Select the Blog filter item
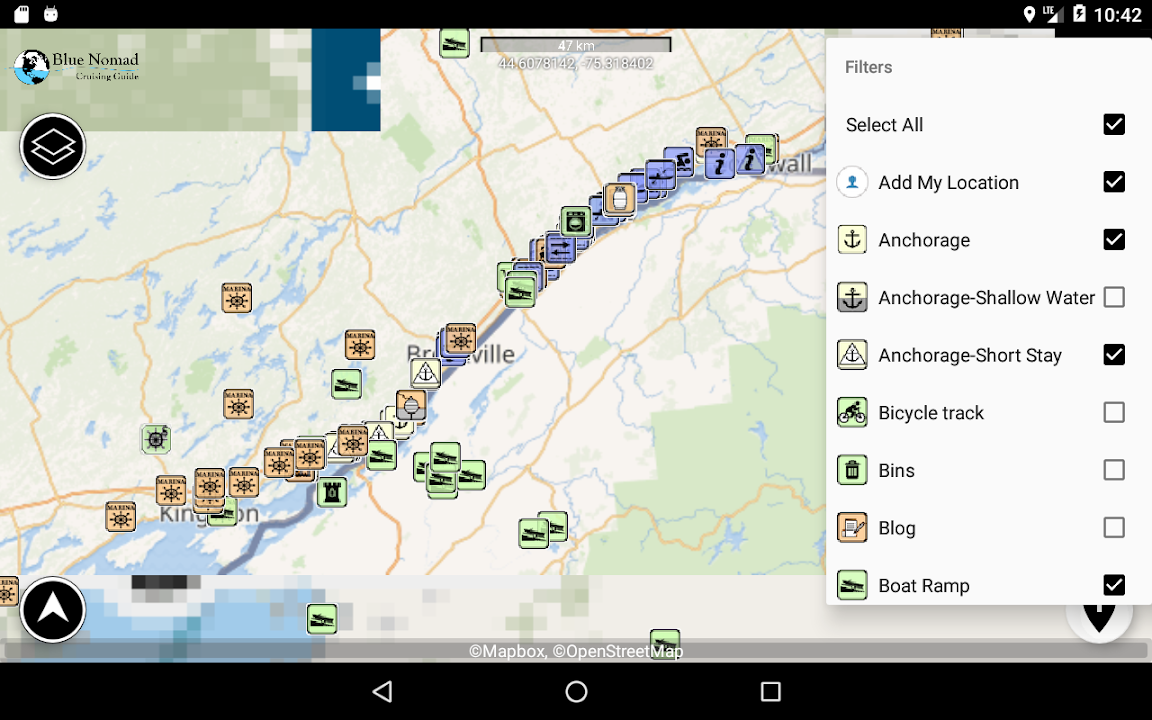Screen dimensions: 1152x720 click(x=897, y=528)
